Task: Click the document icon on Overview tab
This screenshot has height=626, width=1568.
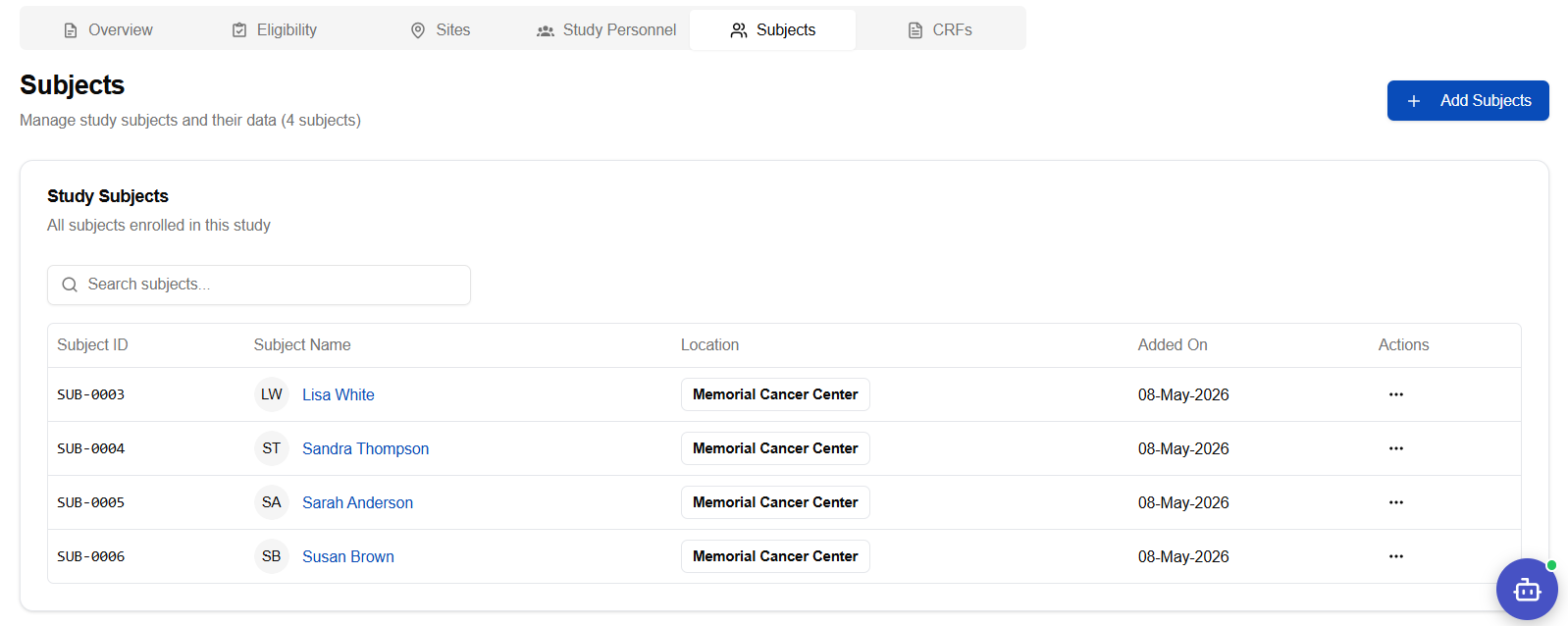Action: point(71,30)
